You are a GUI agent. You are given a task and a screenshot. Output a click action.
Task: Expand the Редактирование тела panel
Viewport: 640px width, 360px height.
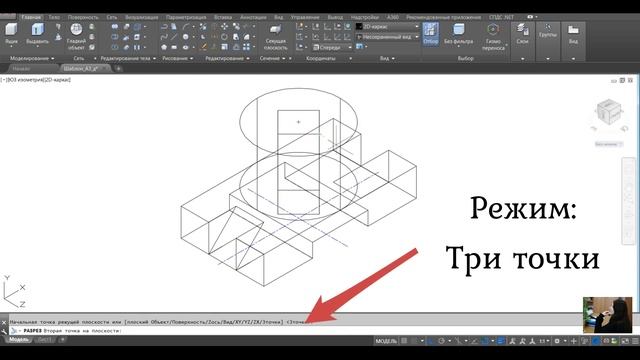[x=128, y=58]
